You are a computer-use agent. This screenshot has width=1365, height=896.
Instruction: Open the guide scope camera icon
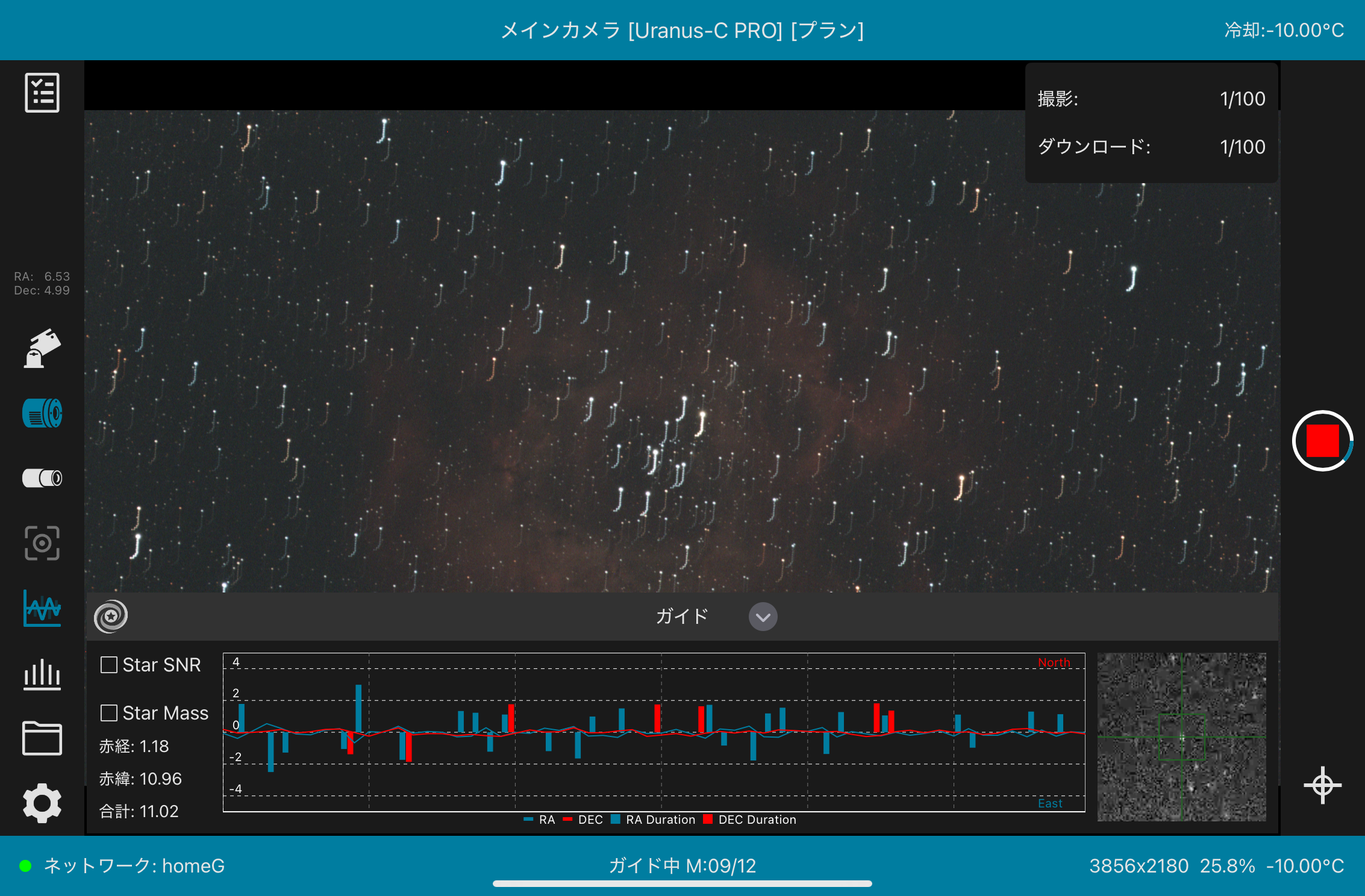[x=42, y=478]
